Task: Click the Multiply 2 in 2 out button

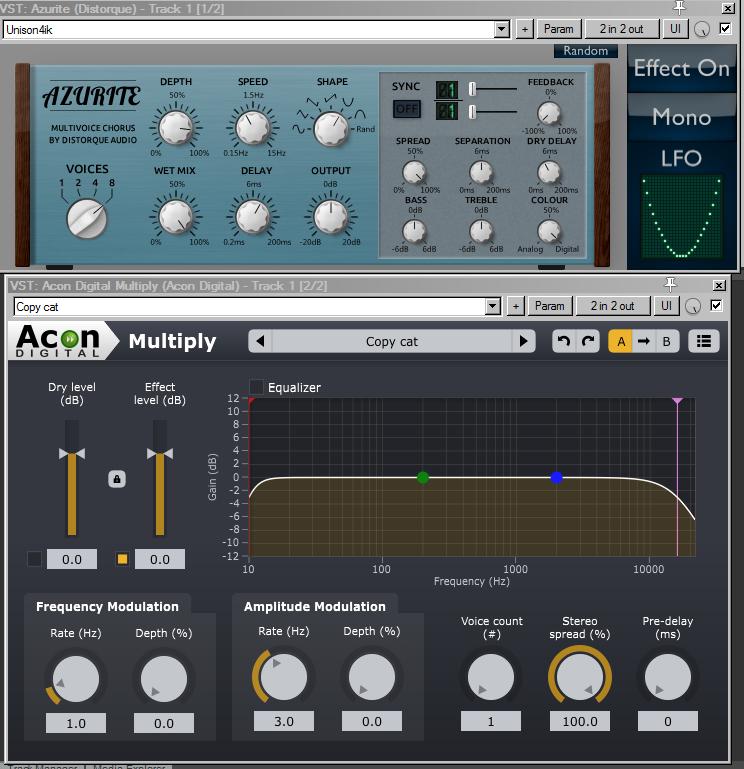Action: 613,306
